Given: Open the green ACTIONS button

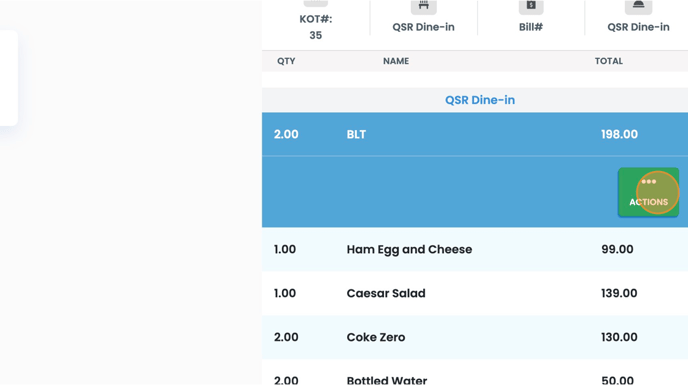Looking at the screenshot, I should (648, 192).
